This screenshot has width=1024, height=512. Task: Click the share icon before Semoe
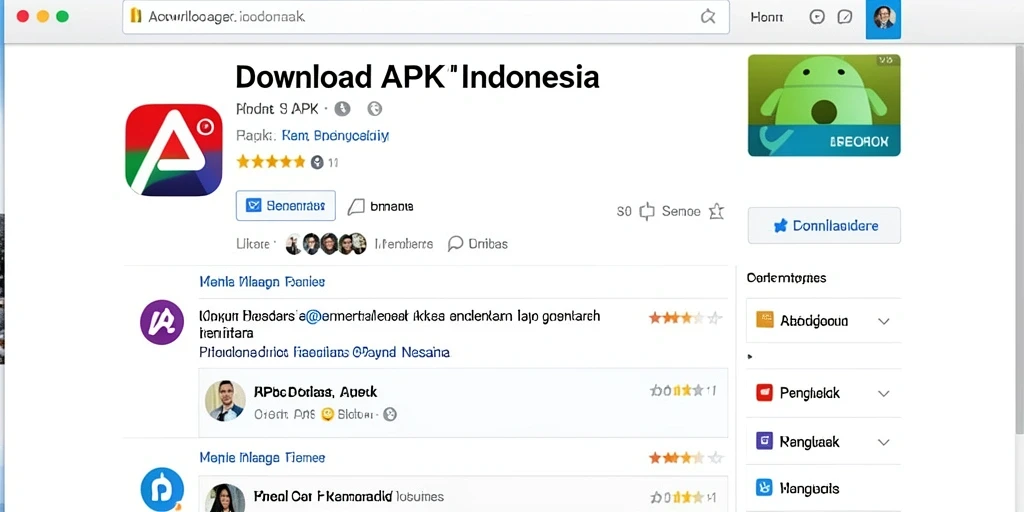click(647, 211)
